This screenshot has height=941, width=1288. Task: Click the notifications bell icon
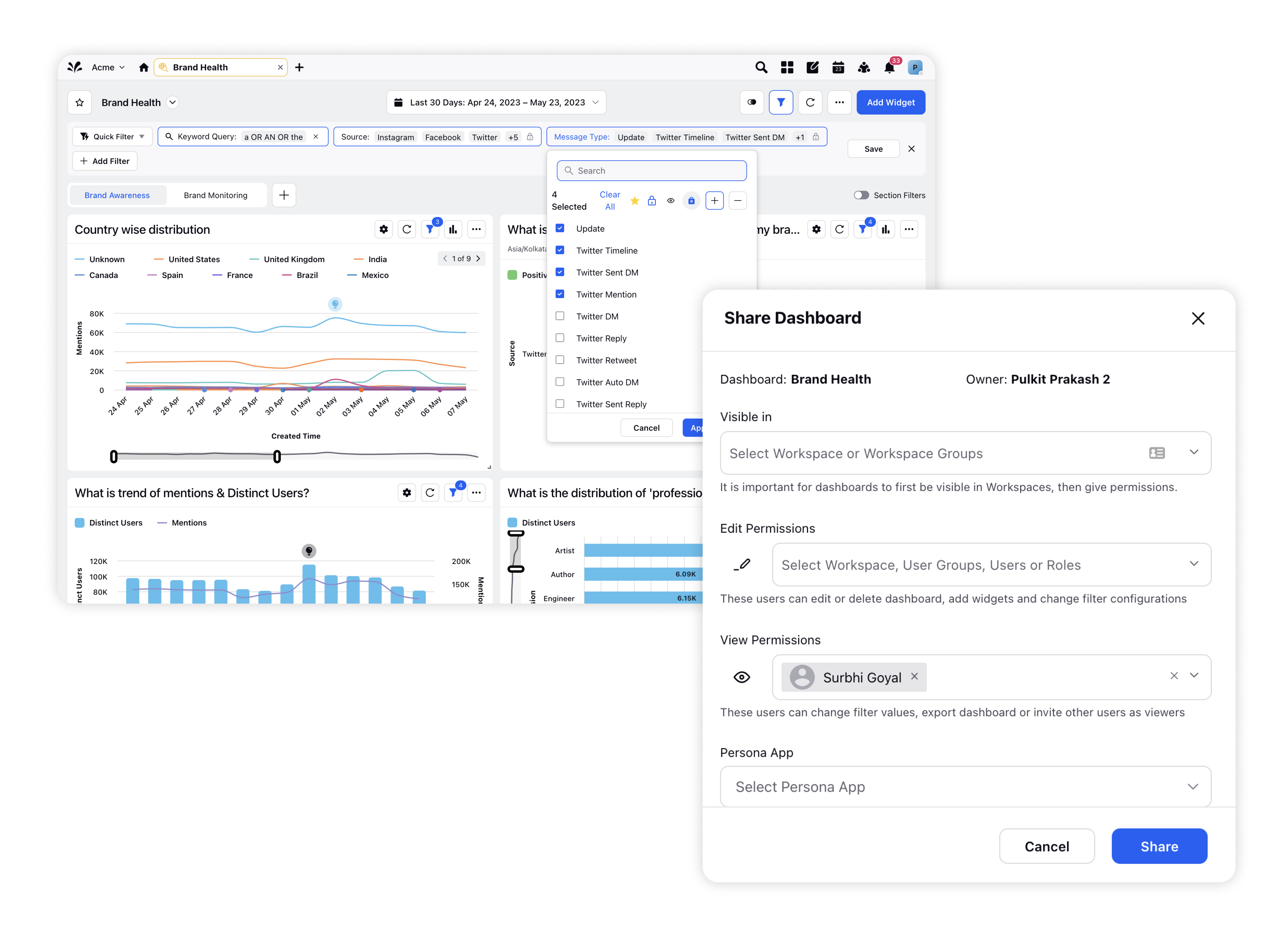889,68
